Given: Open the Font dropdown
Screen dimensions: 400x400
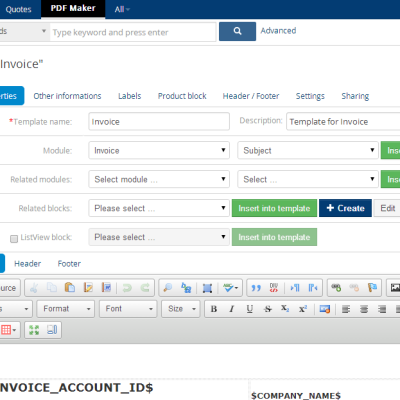Looking at the screenshot, I should pyautogui.click(x=128, y=309).
